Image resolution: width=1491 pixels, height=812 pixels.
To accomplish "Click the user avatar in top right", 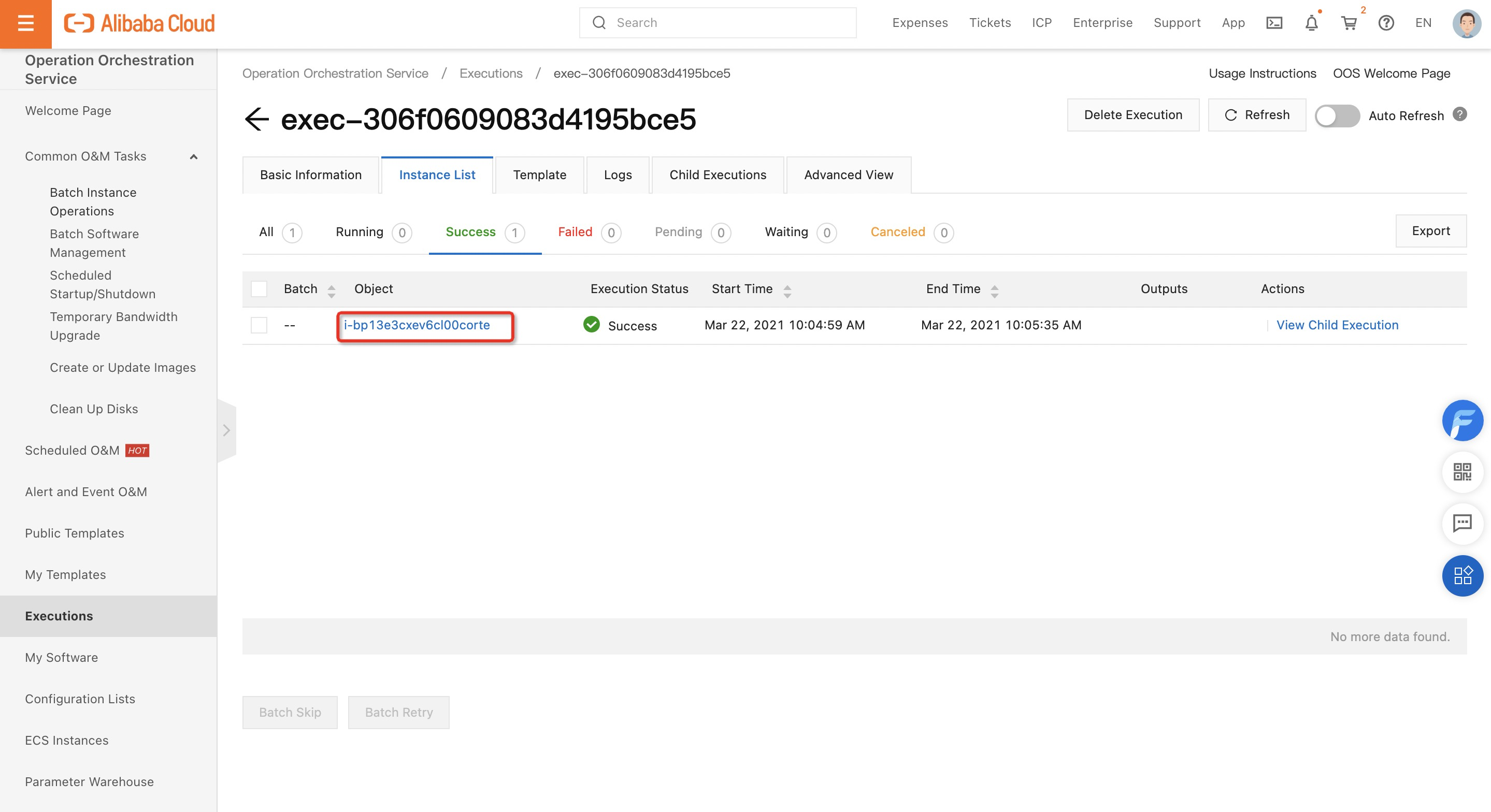I will click(1466, 23).
